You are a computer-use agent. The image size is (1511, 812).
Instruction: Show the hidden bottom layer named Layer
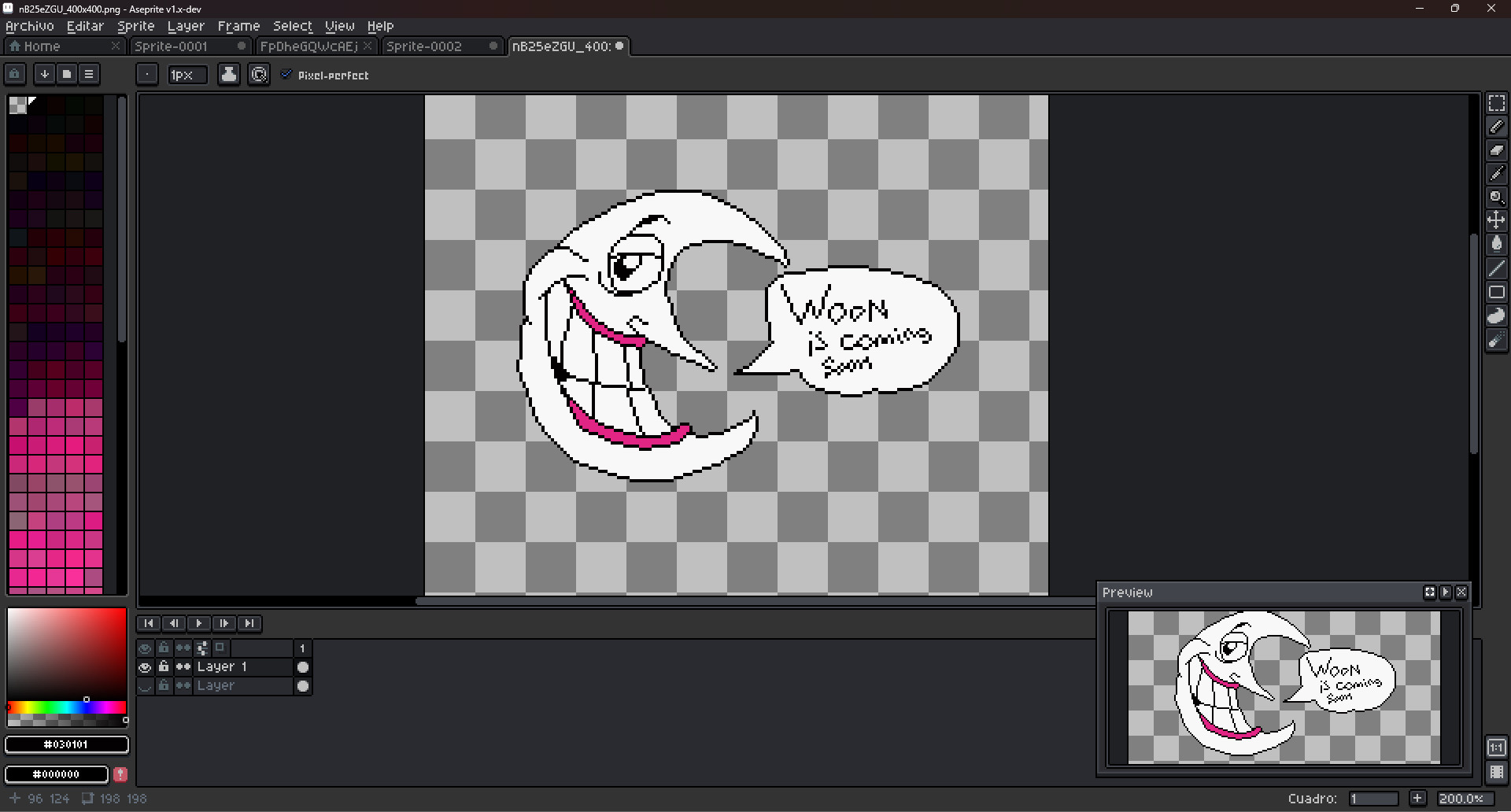[x=145, y=686]
